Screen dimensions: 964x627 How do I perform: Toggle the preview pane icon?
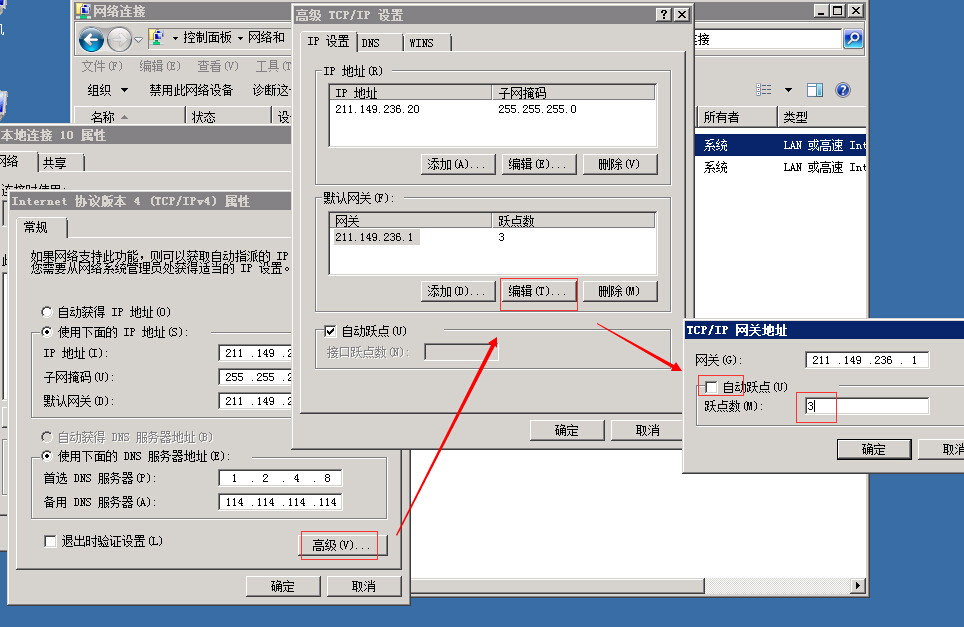click(815, 90)
